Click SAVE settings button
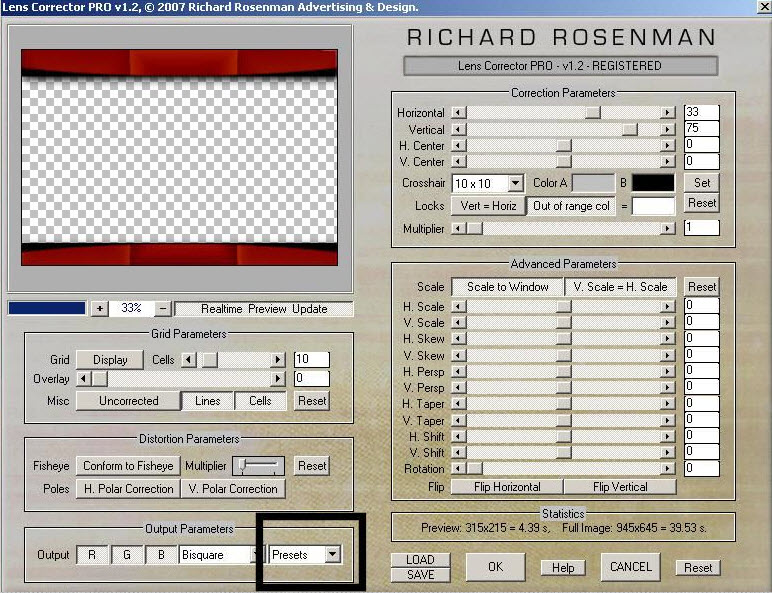772x593 pixels. click(x=420, y=574)
